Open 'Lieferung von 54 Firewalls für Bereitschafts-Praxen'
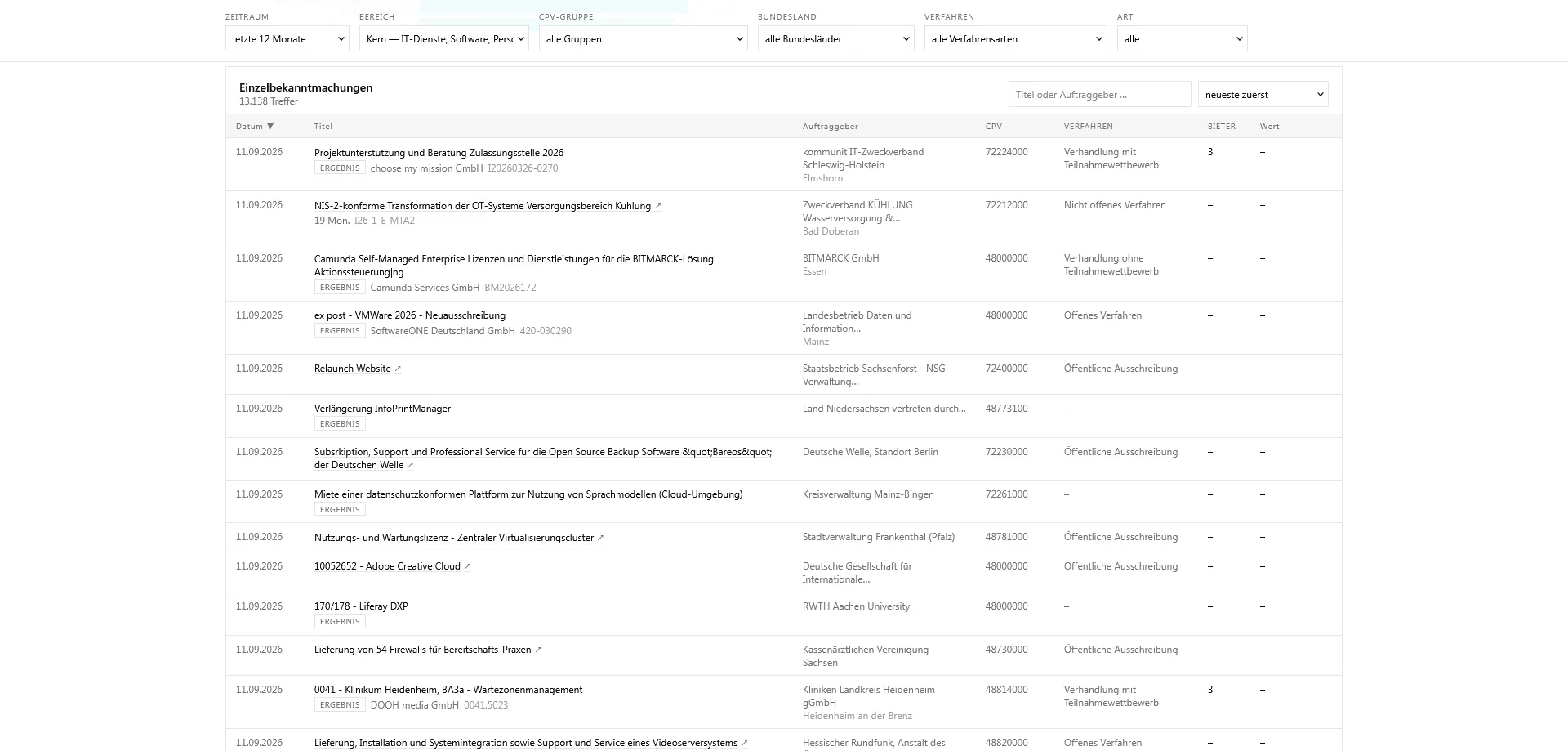The image size is (1568, 751). pyautogui.click(x=422, y=650)
